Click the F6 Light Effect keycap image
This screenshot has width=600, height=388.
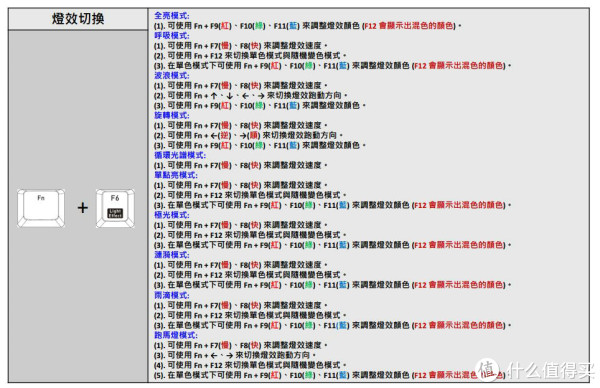click(x=115, y=208)
